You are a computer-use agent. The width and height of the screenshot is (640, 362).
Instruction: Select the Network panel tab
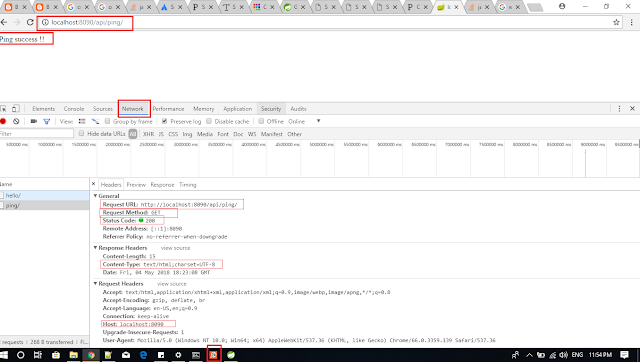point(133,109)
